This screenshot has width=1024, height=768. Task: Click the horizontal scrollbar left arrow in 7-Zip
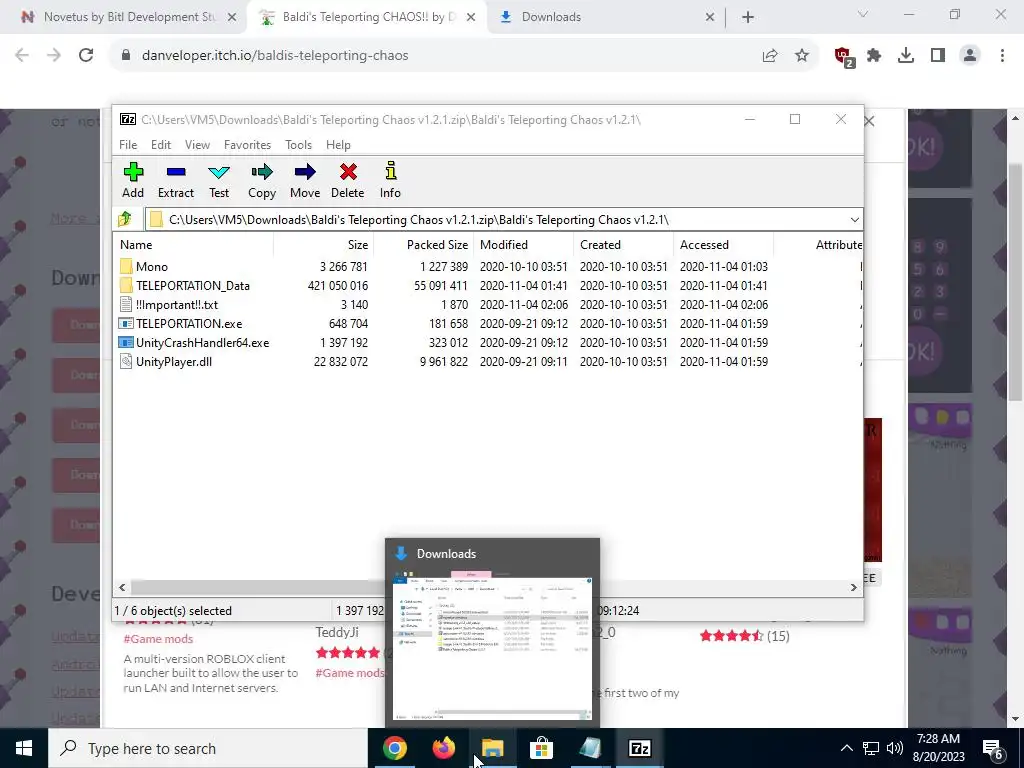coord(122,587)
